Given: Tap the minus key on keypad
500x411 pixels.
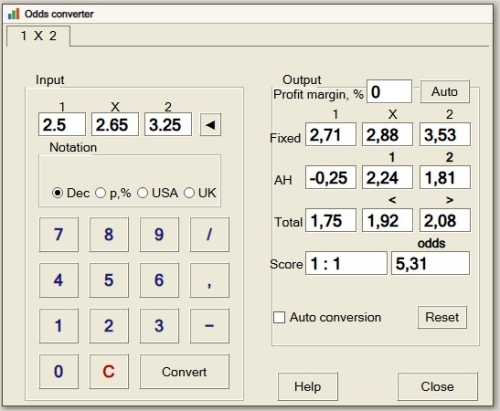Looking at the screenshot, I should tap(209, 326).
